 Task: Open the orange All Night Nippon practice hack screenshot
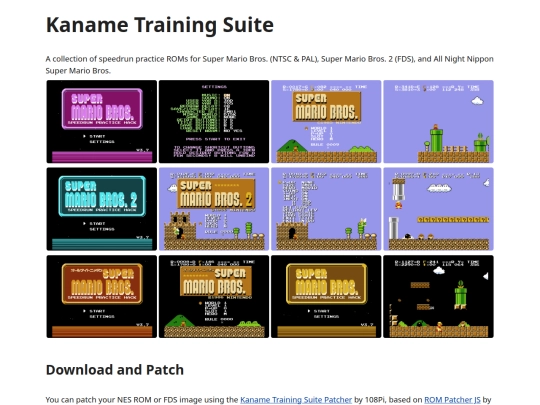[x=102, y=297]
